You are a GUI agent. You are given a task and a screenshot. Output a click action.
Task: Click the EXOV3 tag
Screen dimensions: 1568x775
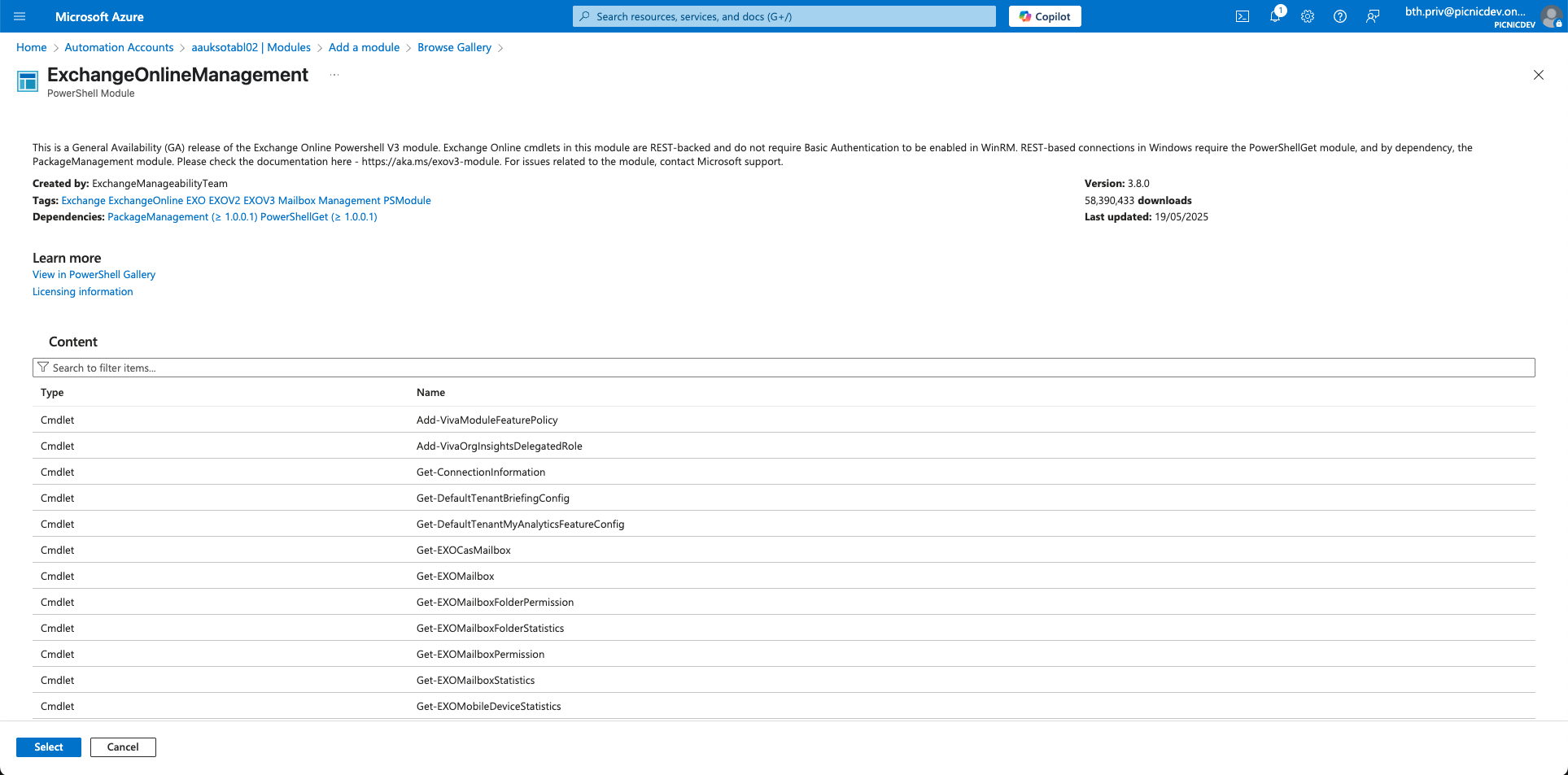coord(259,200)
